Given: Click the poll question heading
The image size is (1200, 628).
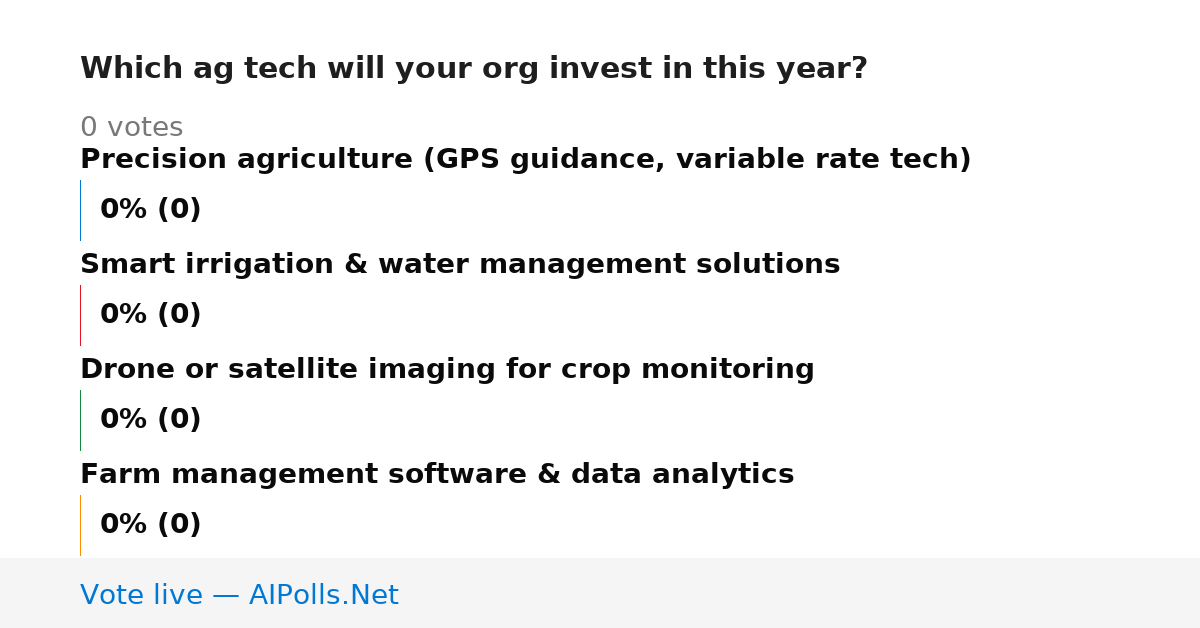Looking at the screenshot, I should (x=474, y=69).
